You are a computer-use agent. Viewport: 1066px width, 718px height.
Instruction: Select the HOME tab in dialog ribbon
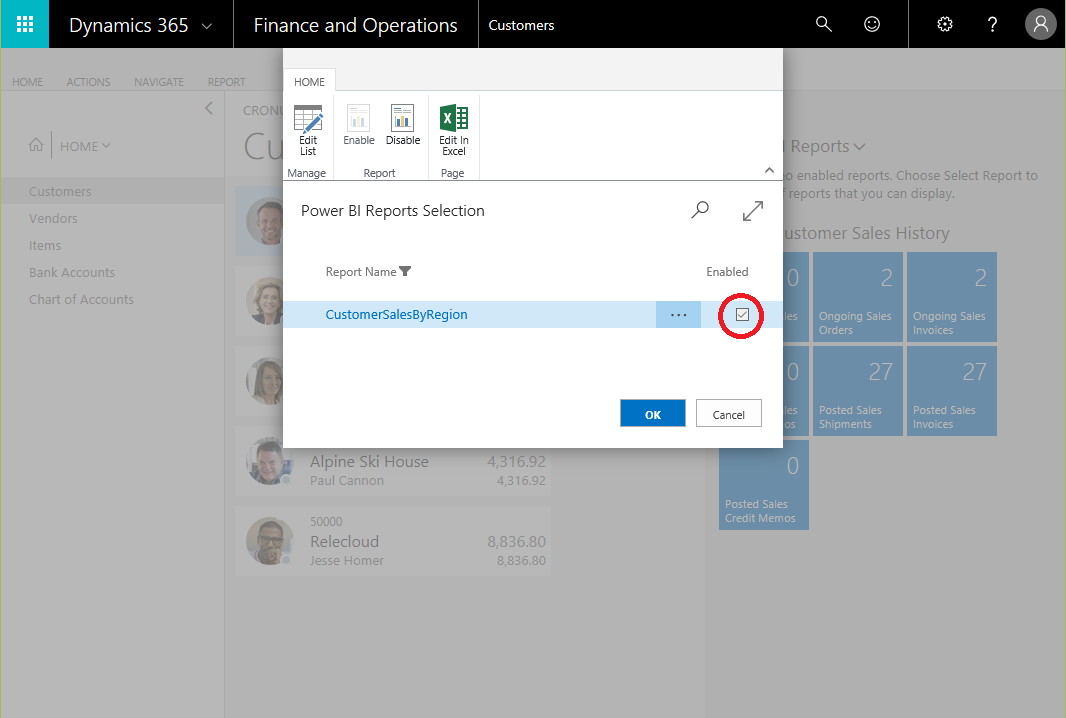309,82
